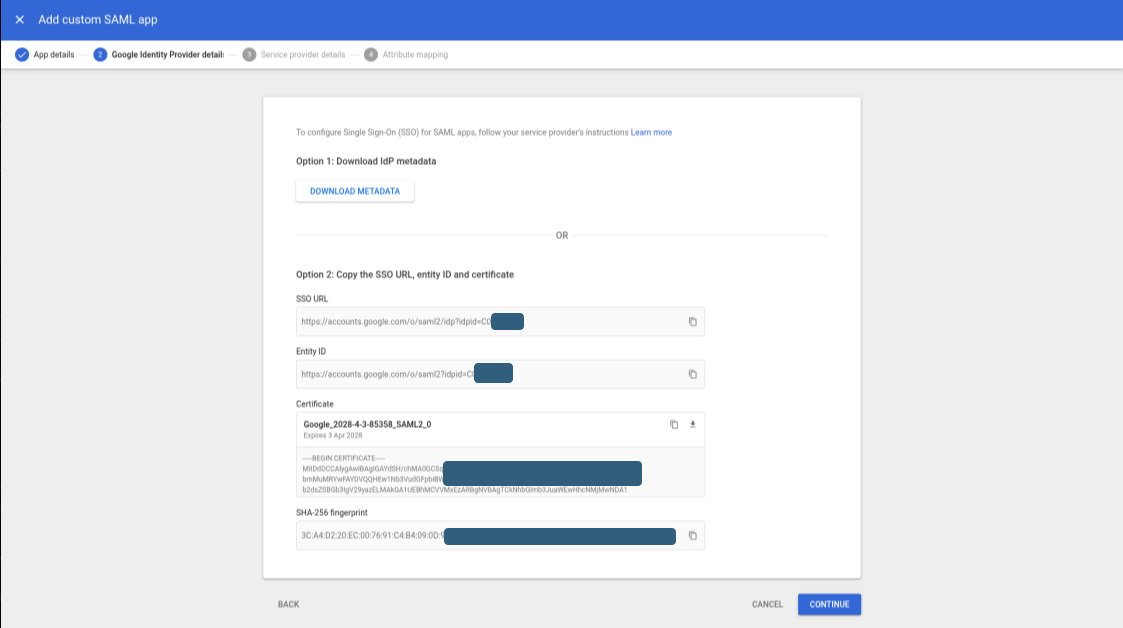The height and width of the screenshot is (628, 1123).
Task: Copy the SHA-256 fingerprint
Action: 692,535
